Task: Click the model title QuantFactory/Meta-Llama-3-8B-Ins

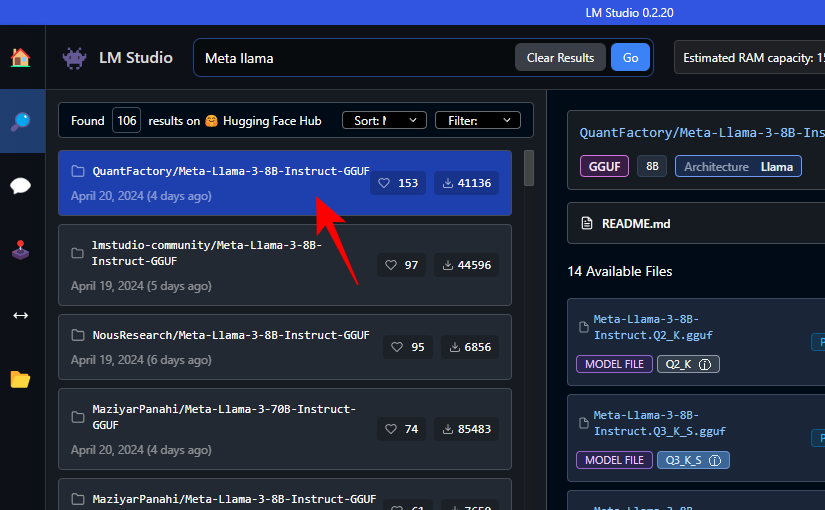Action: pos(702,133)
